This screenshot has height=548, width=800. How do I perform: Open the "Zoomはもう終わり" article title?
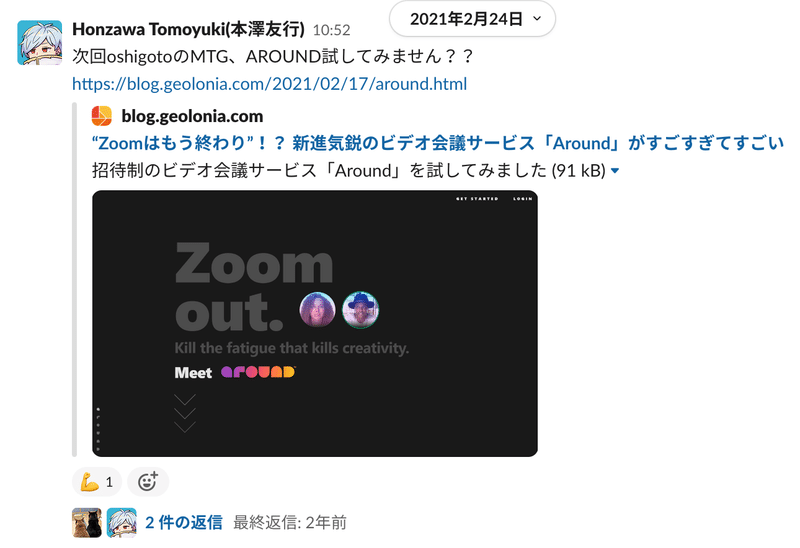tap(438, 143)
